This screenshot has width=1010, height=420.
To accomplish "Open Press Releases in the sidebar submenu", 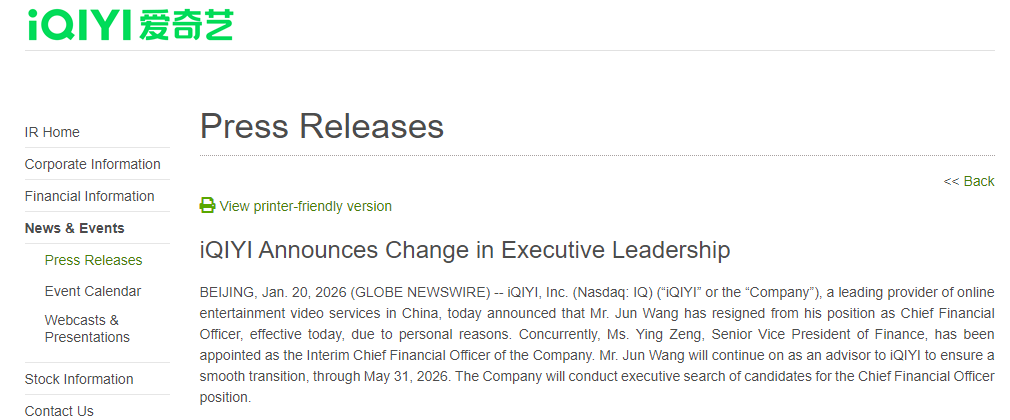I will coord(93,260).
